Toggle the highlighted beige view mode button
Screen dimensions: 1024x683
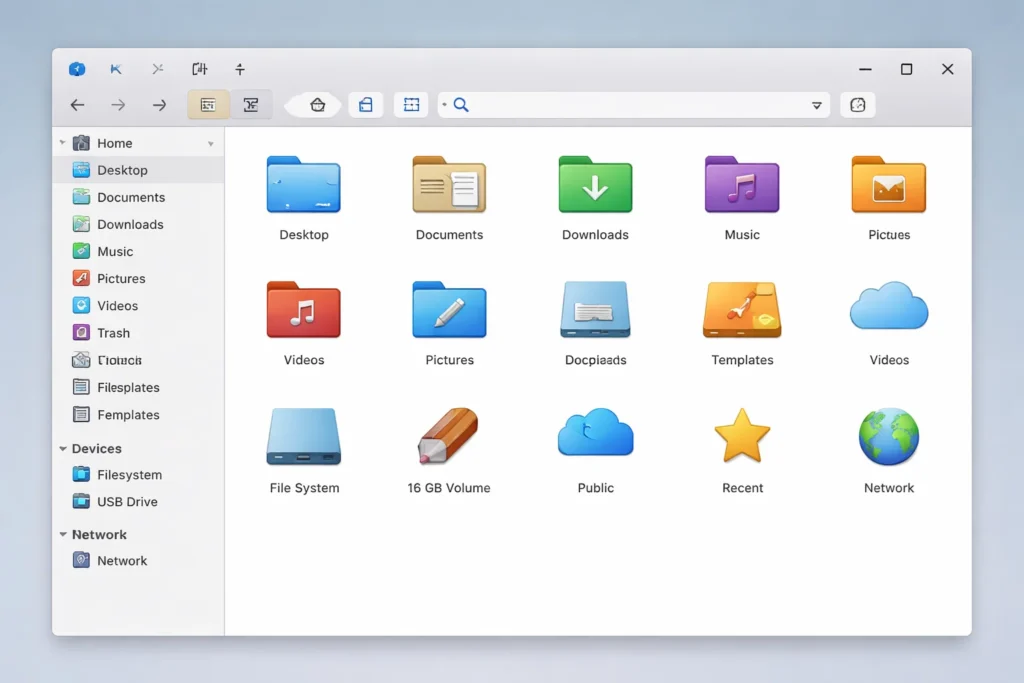(208, 105)
